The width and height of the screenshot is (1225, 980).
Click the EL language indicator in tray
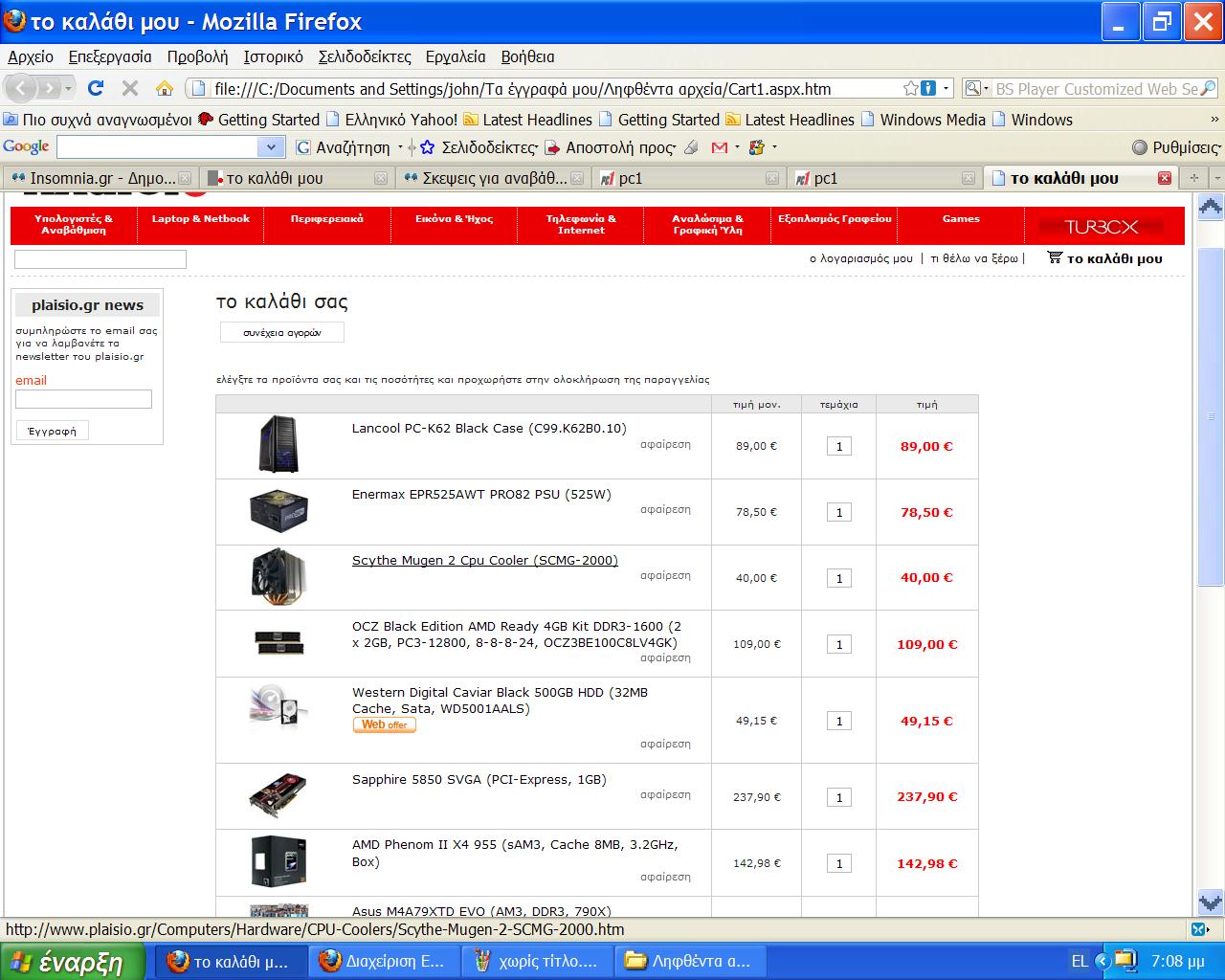coord(1080,961)
